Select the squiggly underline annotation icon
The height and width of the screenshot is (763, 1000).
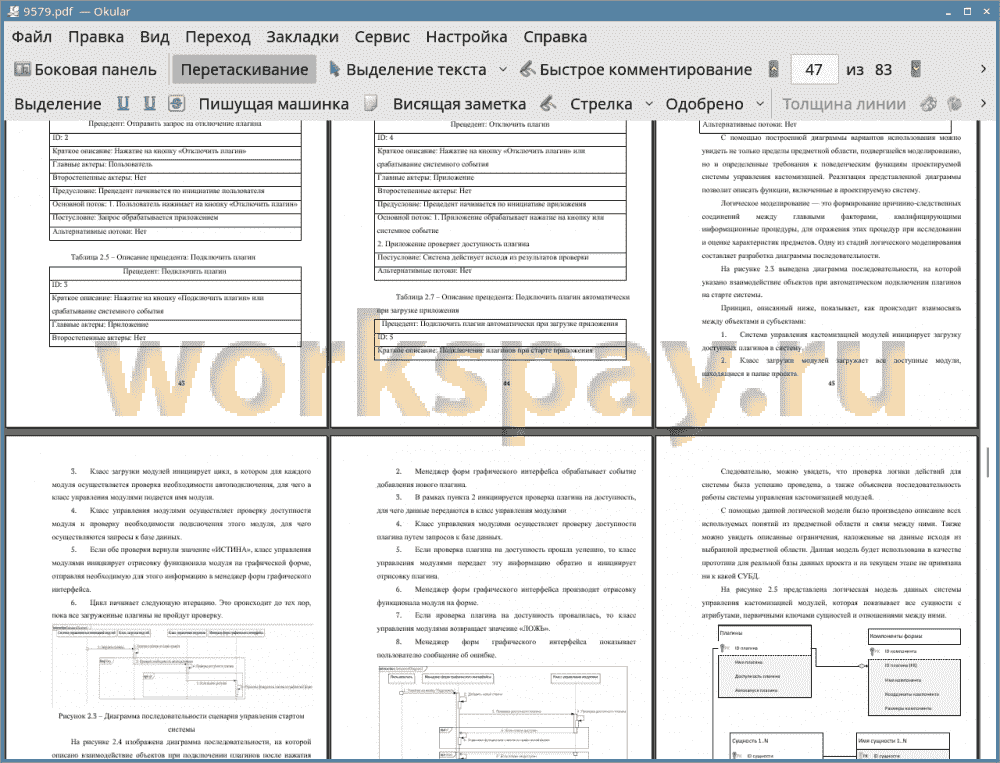pos(149,103)
